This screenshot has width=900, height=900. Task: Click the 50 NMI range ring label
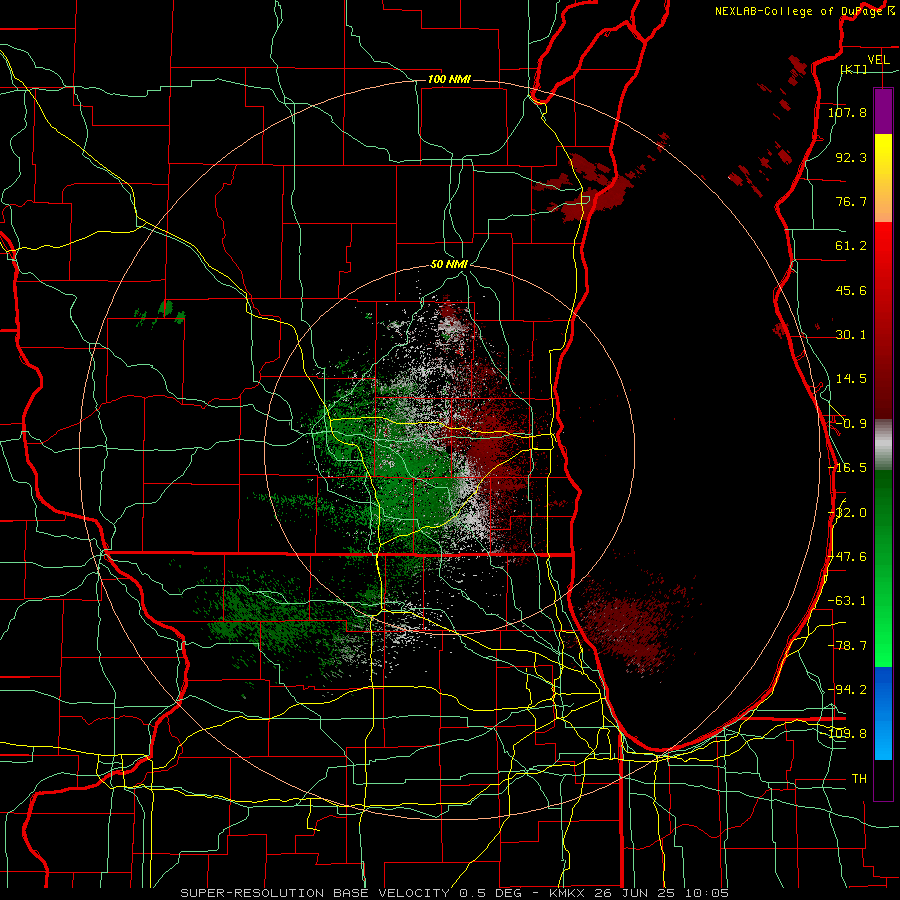point(449,265)
